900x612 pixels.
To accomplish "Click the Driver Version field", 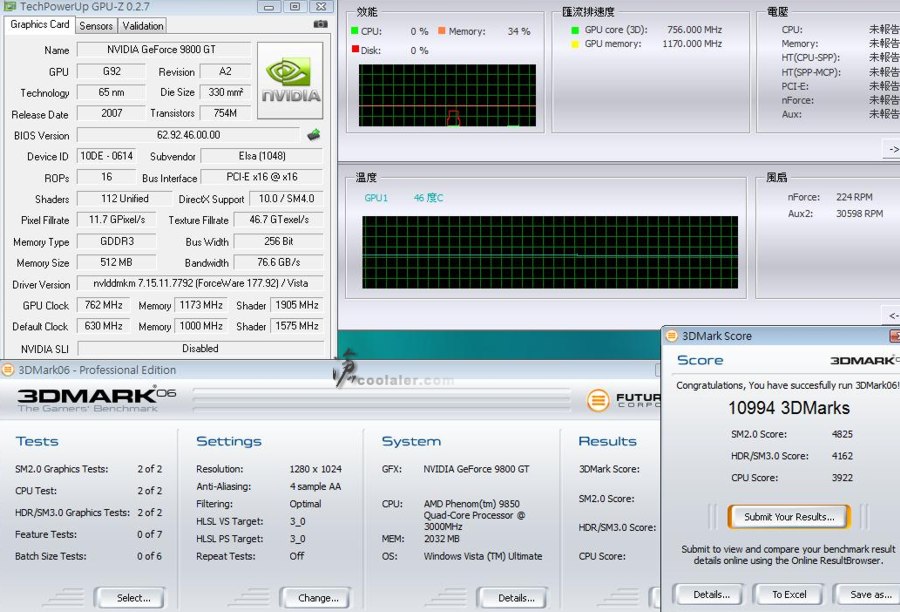I will click(200, 284).
